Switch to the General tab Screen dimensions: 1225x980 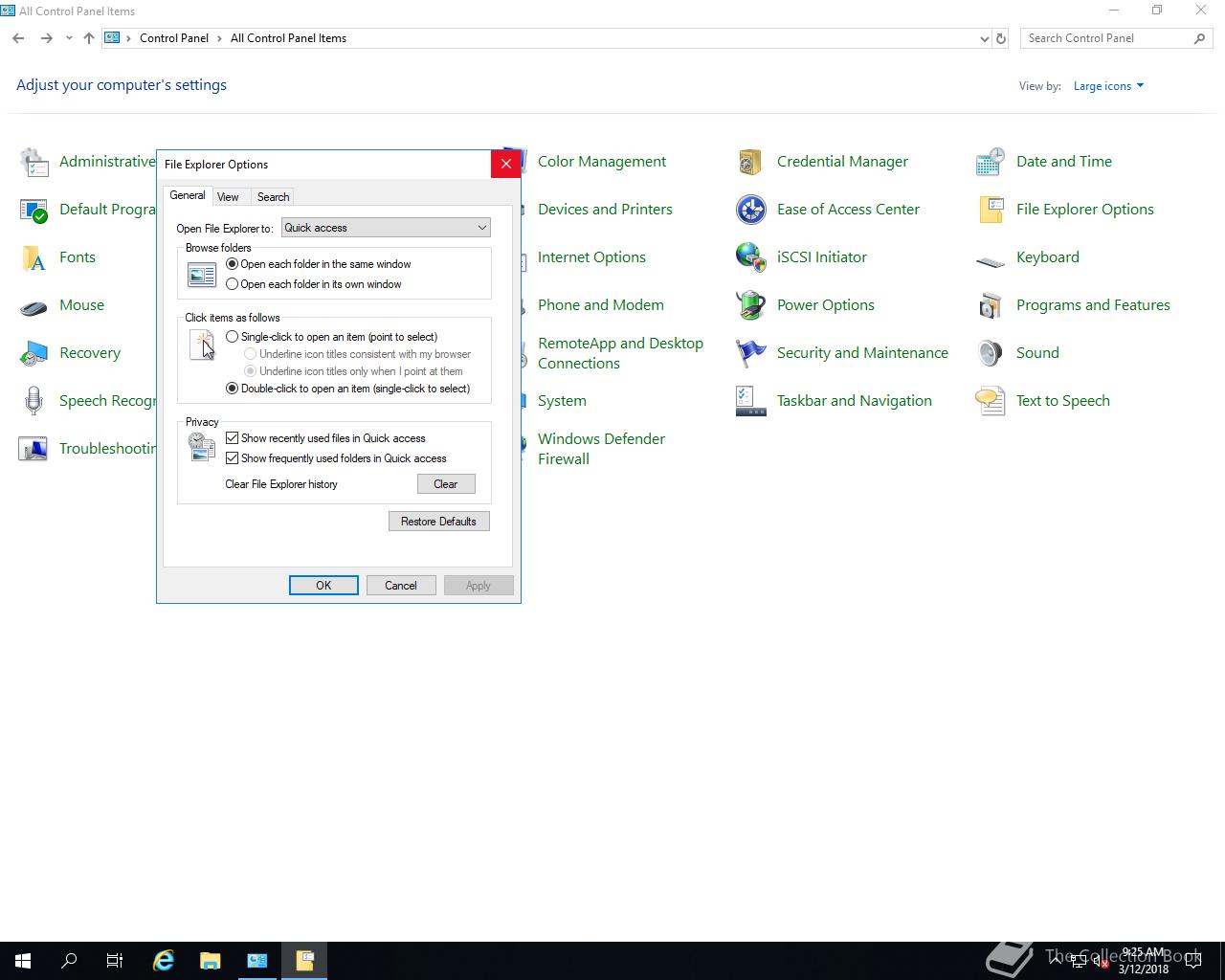coord(188,195)
